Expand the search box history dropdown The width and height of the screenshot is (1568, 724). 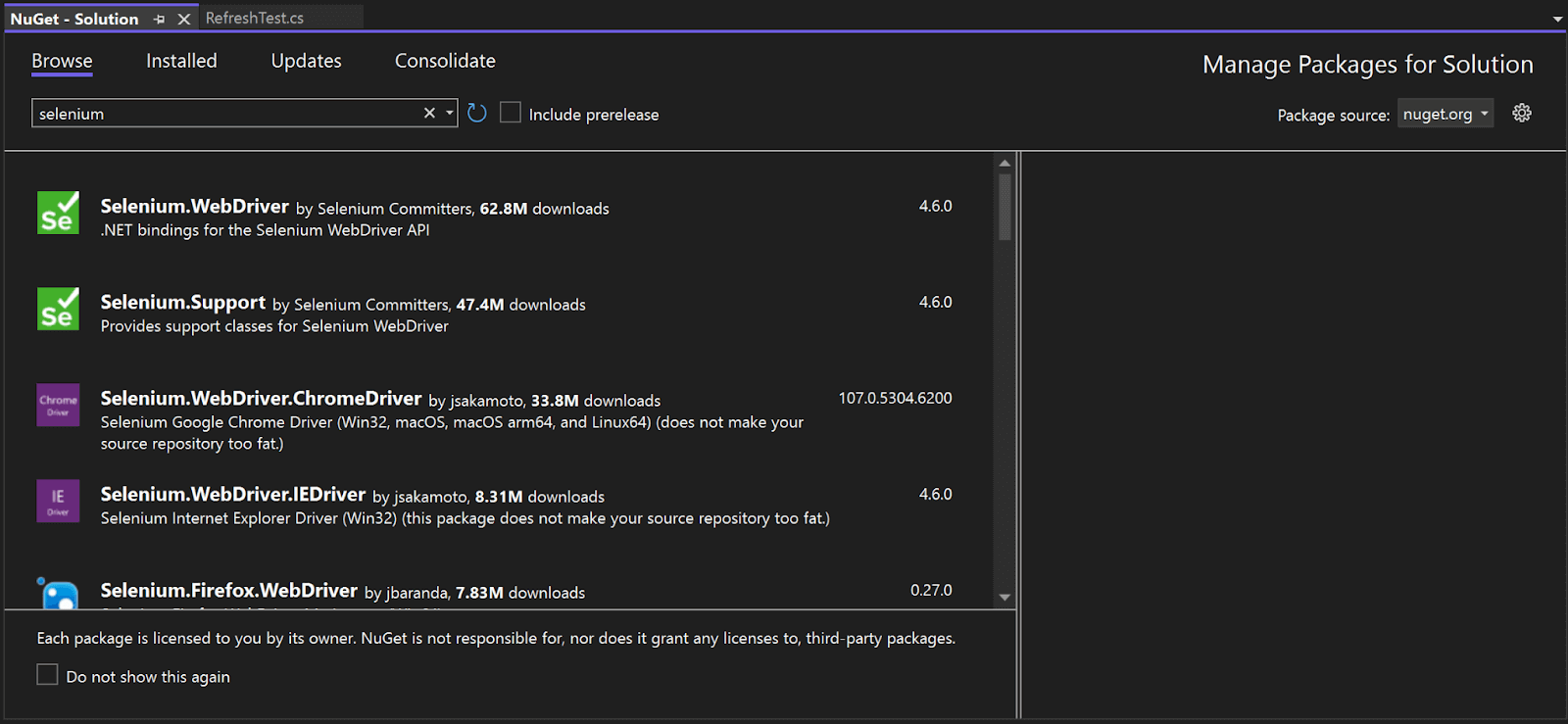(x=450, y=114)
